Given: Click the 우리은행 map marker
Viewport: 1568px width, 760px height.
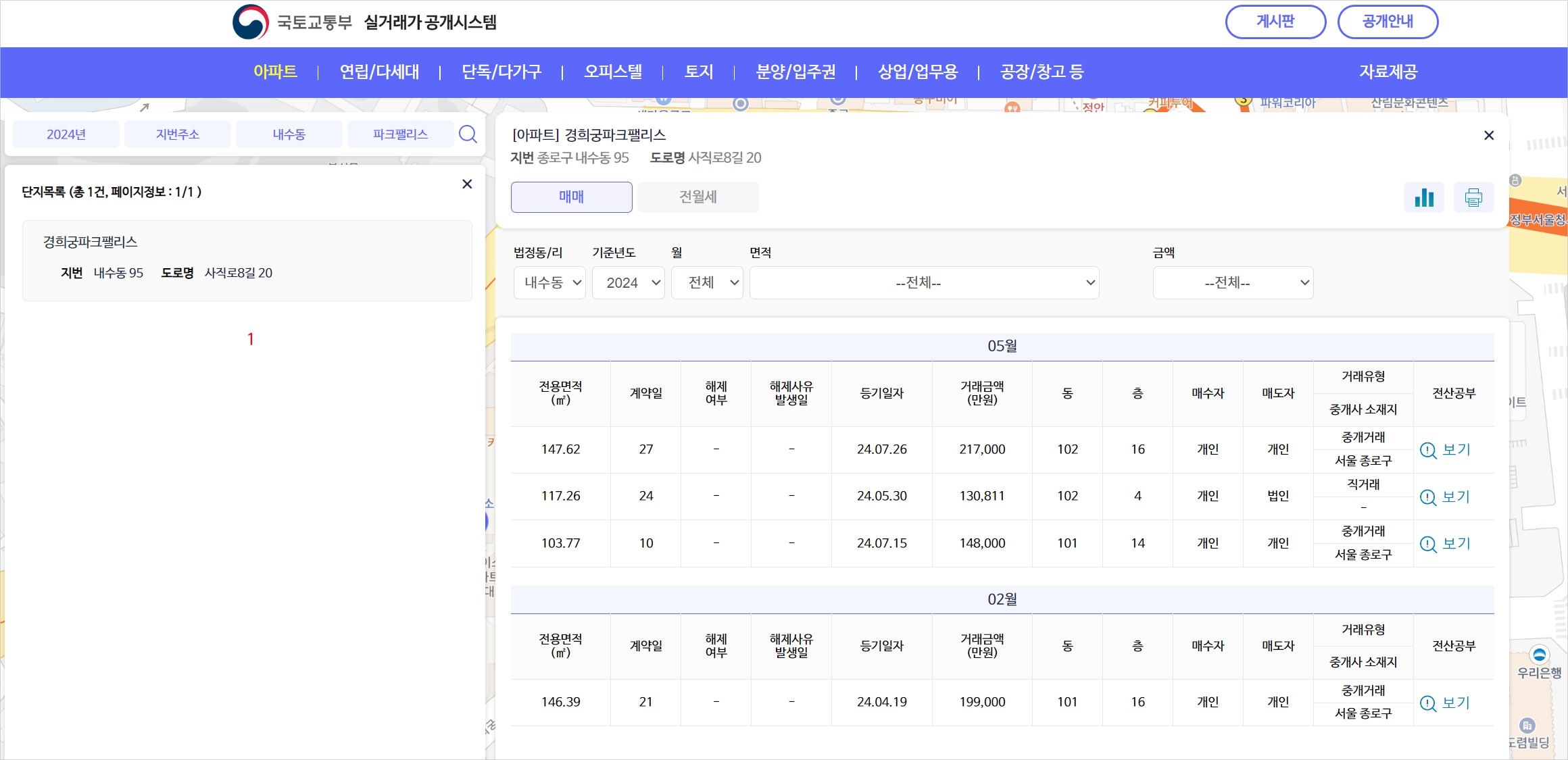Looking at the screenshot, I should click(1539, 655).
